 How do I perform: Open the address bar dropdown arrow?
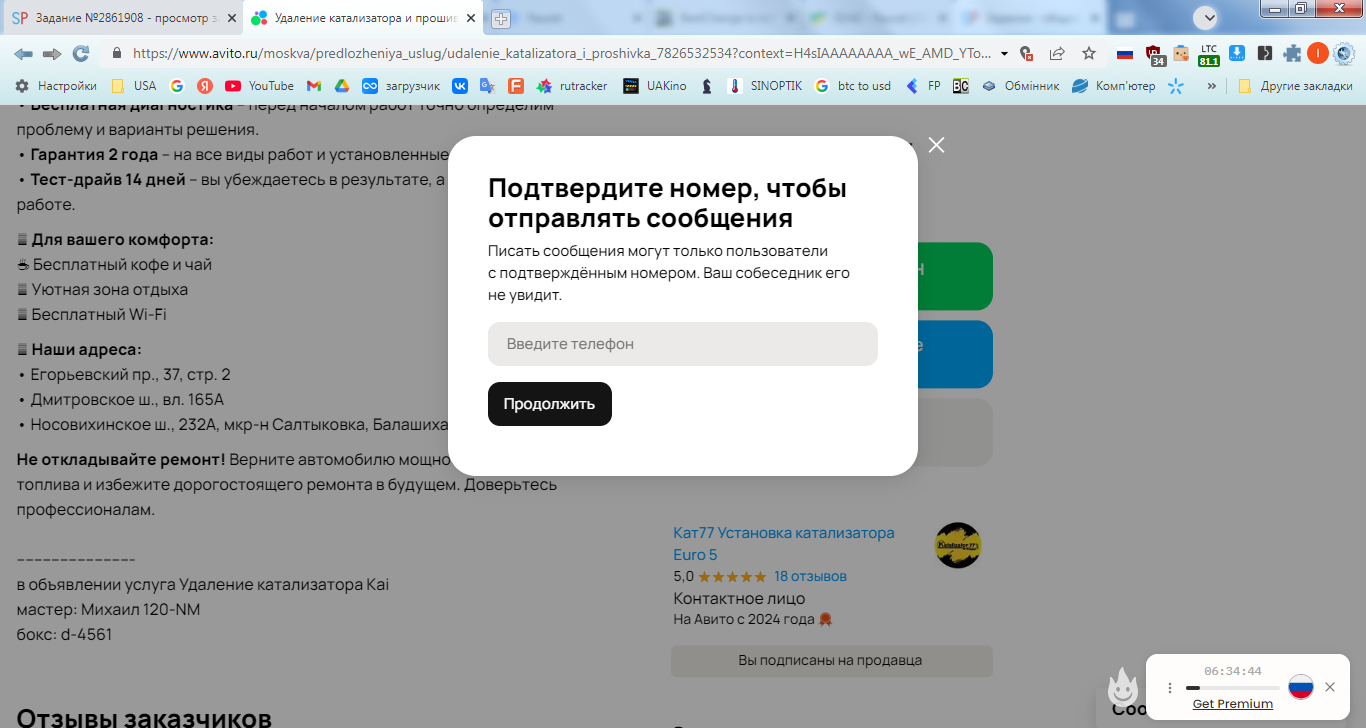point(1004,54)
